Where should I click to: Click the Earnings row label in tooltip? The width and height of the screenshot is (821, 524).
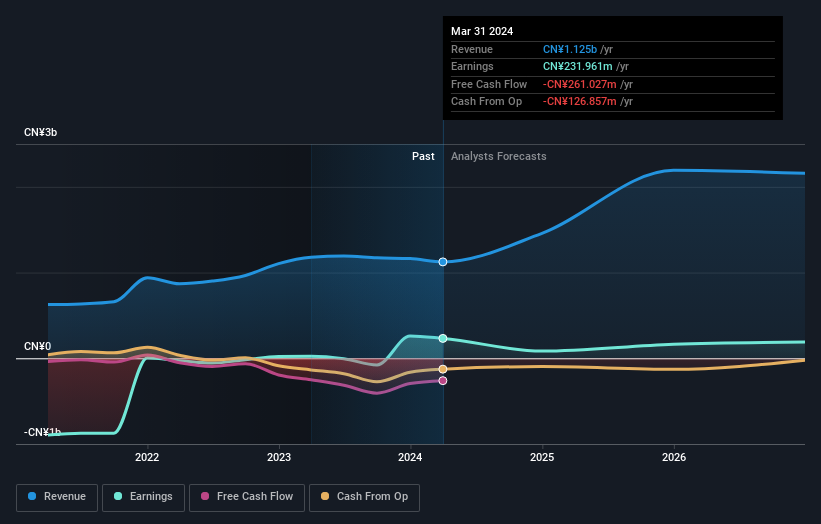pos(472,66)
